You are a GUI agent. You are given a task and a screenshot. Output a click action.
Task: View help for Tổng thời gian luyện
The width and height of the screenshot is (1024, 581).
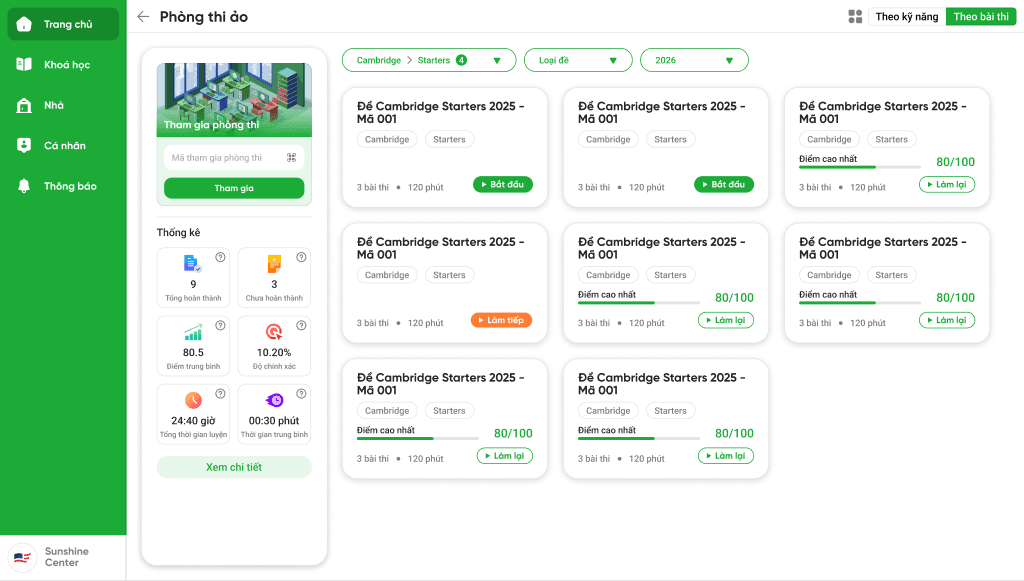click(221, 394)
